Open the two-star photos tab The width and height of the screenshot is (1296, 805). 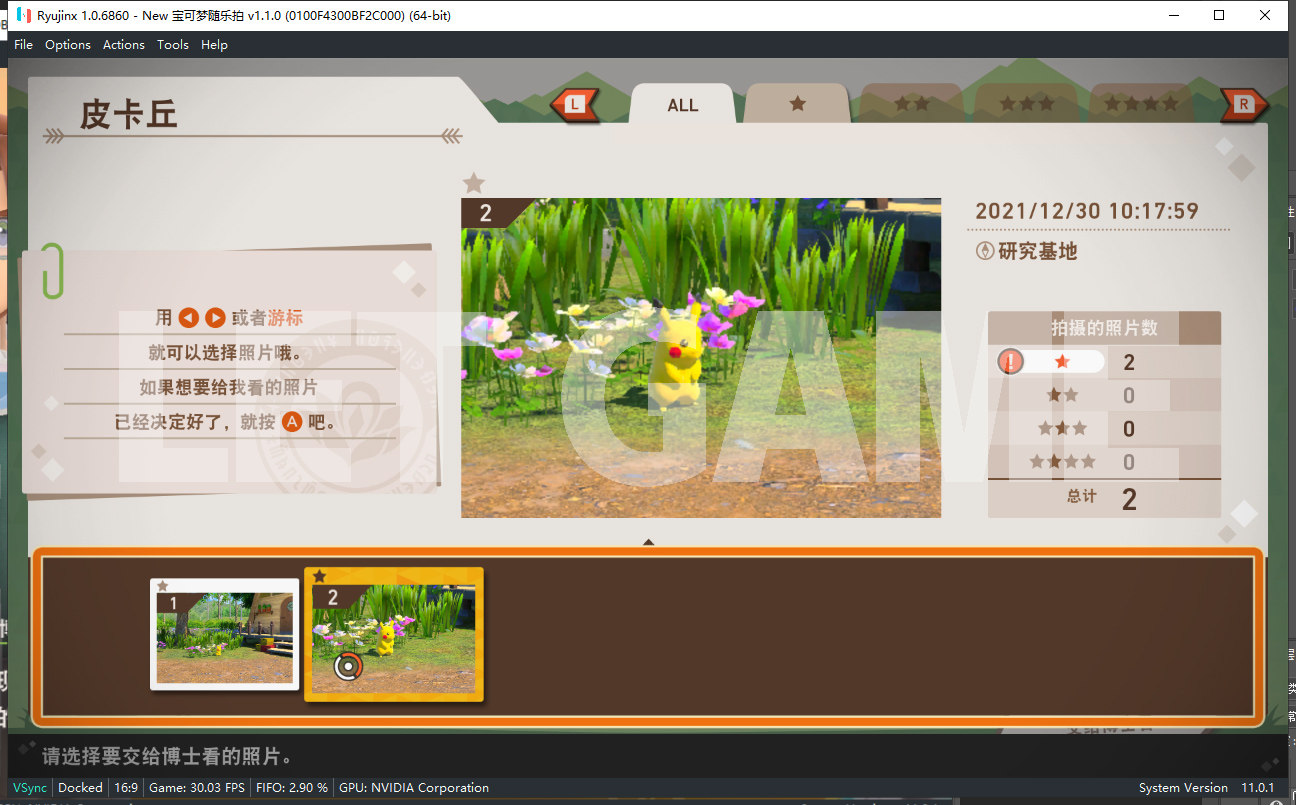[911, 104]
